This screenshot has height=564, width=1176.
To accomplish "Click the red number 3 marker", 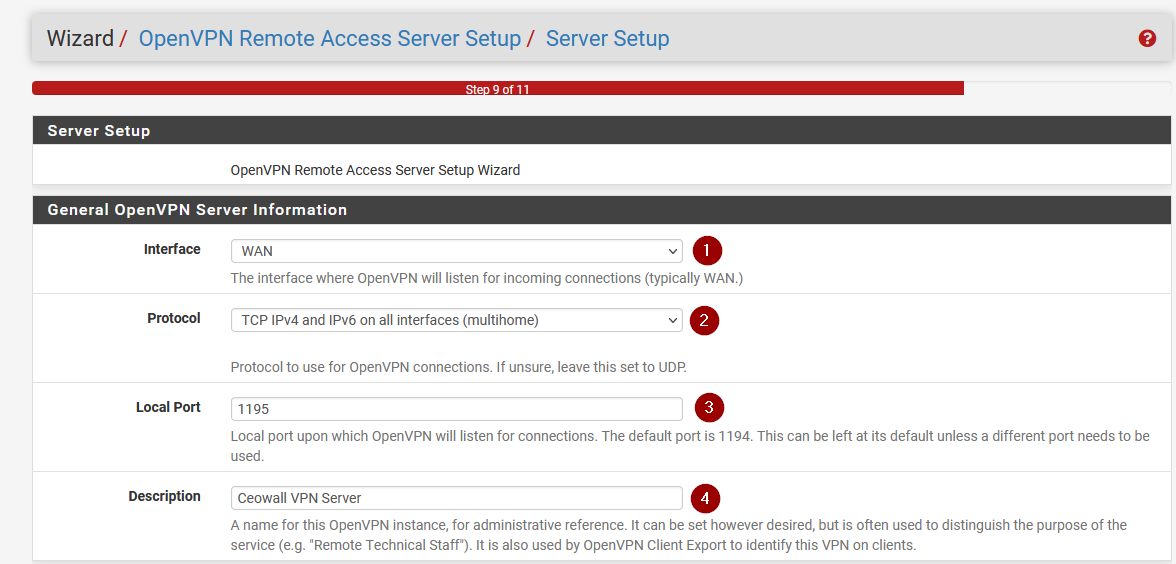I will point(708,408).
